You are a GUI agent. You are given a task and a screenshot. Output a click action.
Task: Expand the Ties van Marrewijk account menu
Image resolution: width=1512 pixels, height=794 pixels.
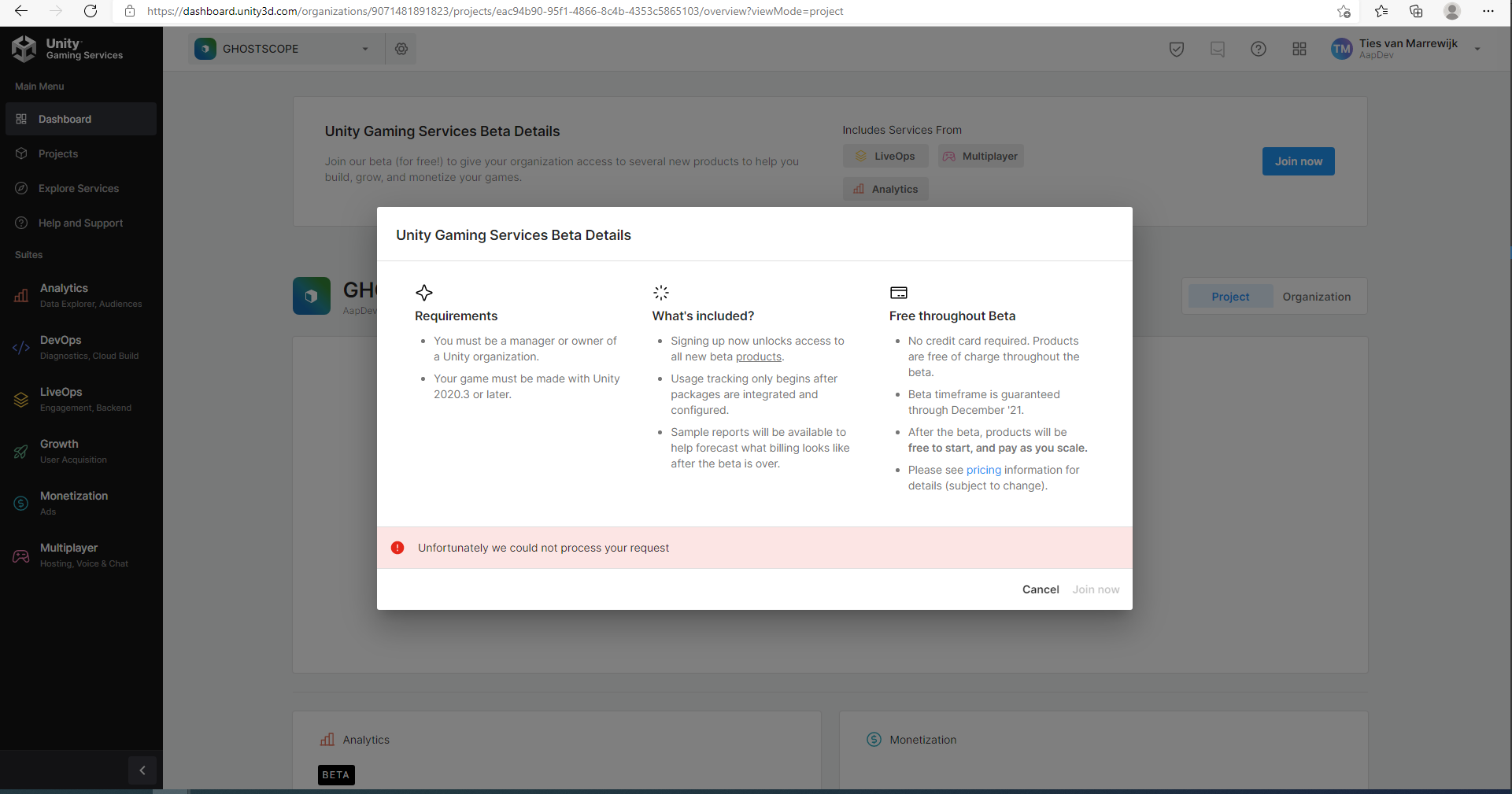click(x=1477, y=49)
